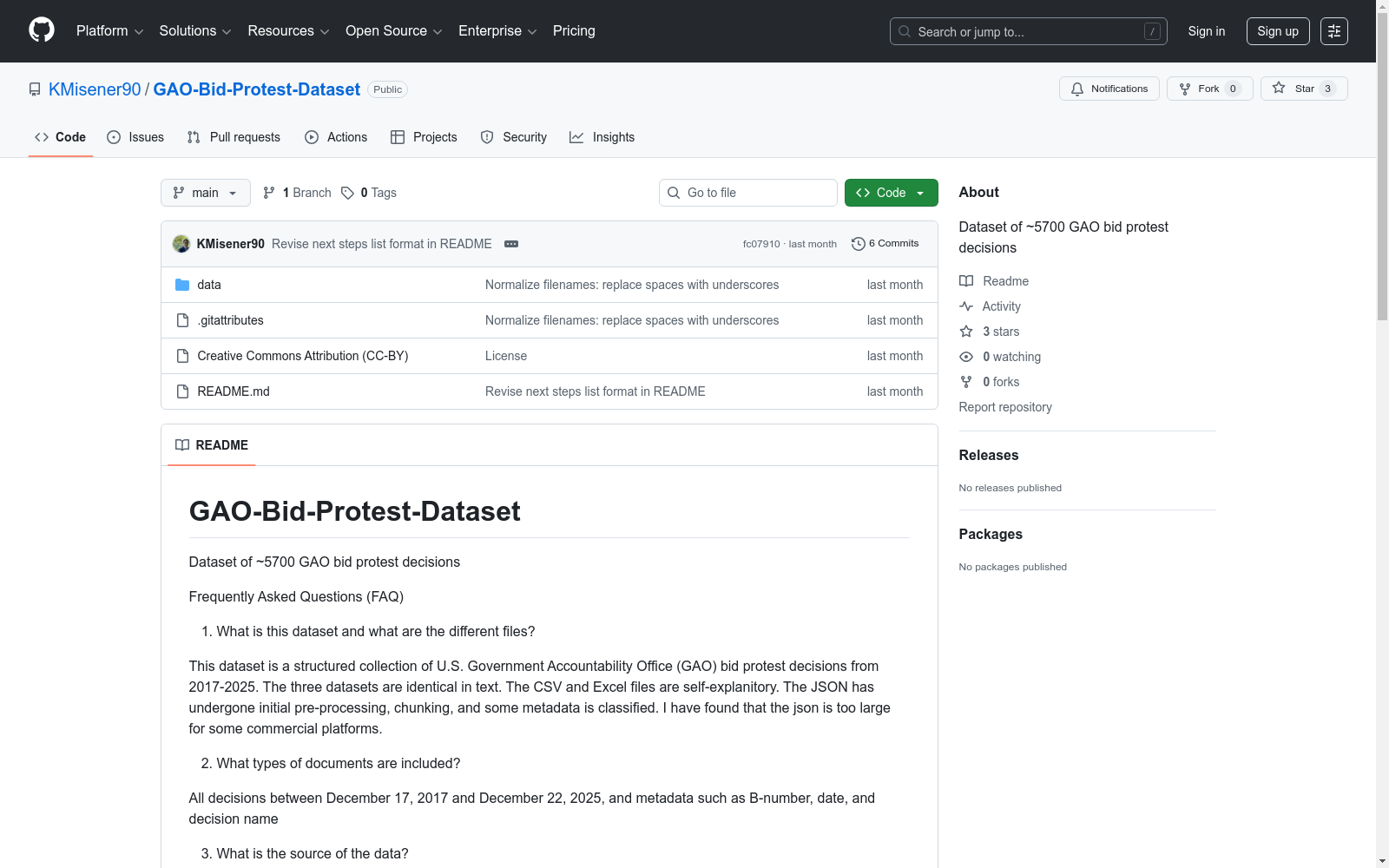Image resolution: width=1389 pixels, height=868 pixels.
Task: Open the KMisener90 owner profile link
Action: click(x=95, y=89)
